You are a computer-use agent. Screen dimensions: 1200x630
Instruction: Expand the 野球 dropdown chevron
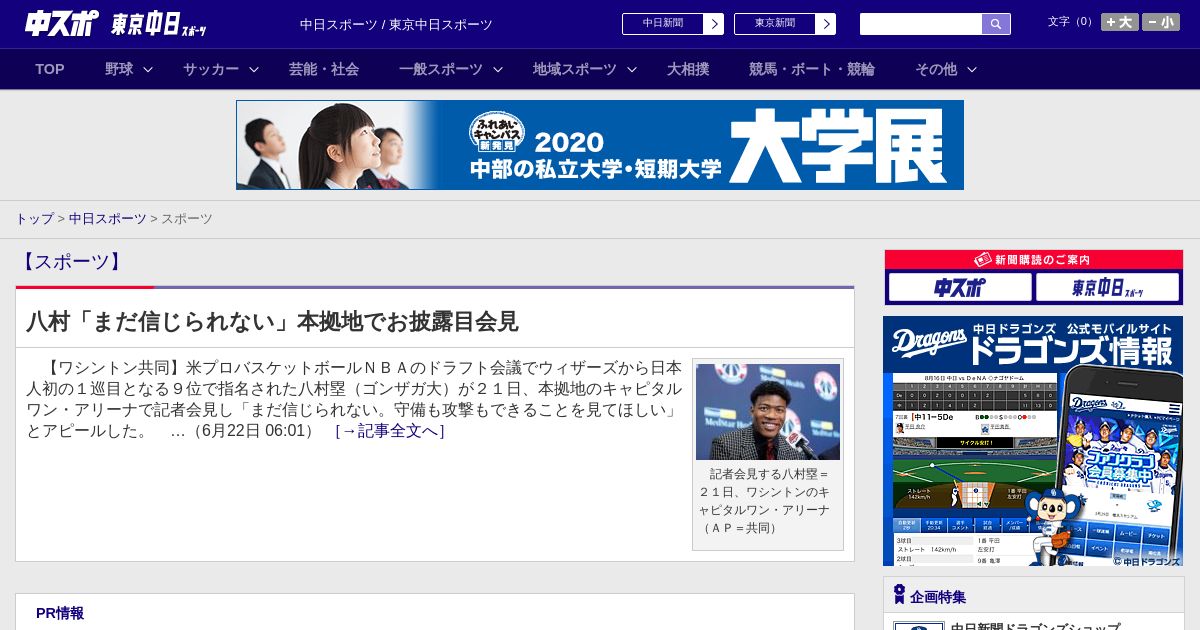coord(148,69)
